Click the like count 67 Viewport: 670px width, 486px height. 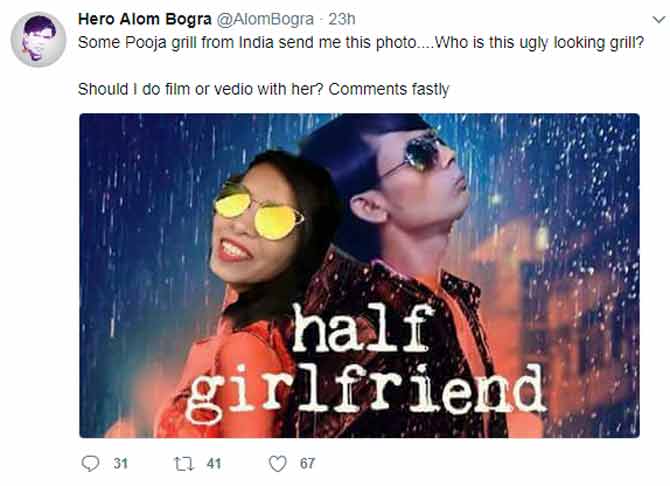pyautogui.click(x=307, y=463)
